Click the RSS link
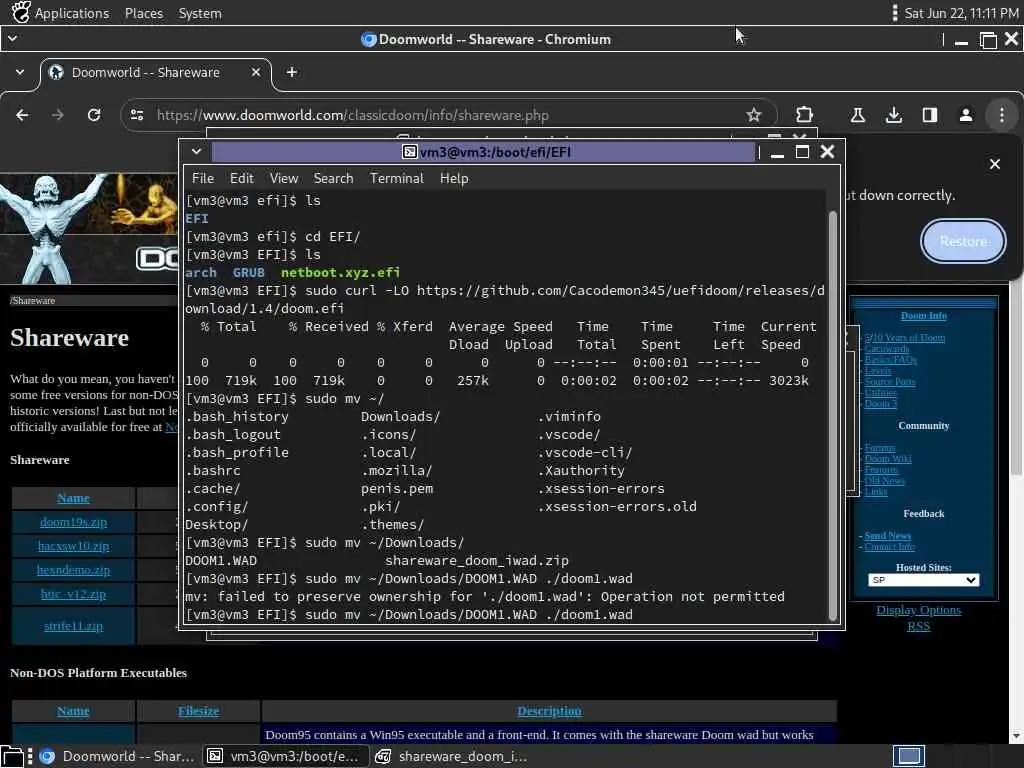Viewport: 1024px width, 768px height. [918, 626]
